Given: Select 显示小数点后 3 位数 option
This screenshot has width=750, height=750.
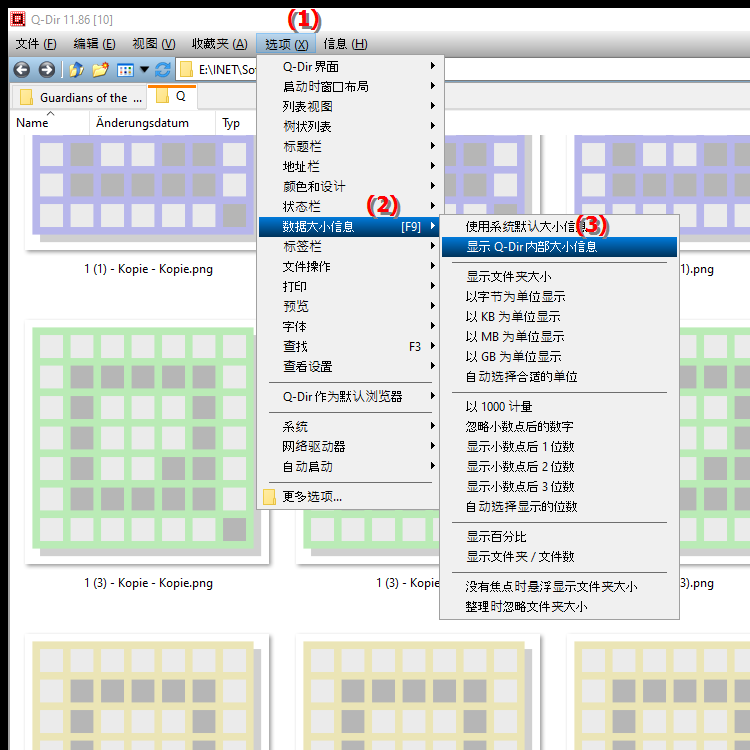Looking at the screenshot, I should [x=559, y=487].
